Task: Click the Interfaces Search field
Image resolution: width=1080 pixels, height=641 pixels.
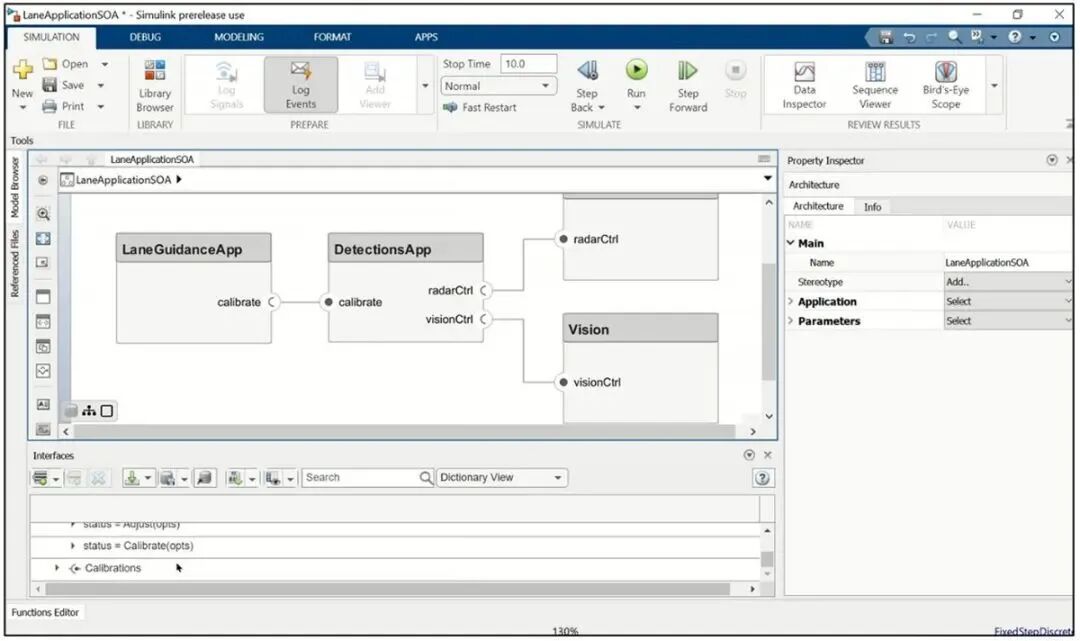Action: (367, 477)
